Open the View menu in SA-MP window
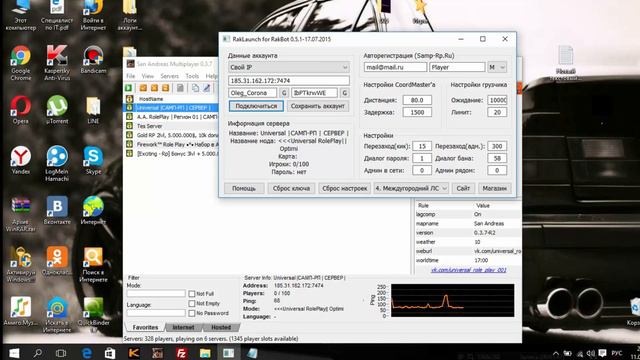The height and width of the screenshot is (360, 640). click(x=147, y=76)
